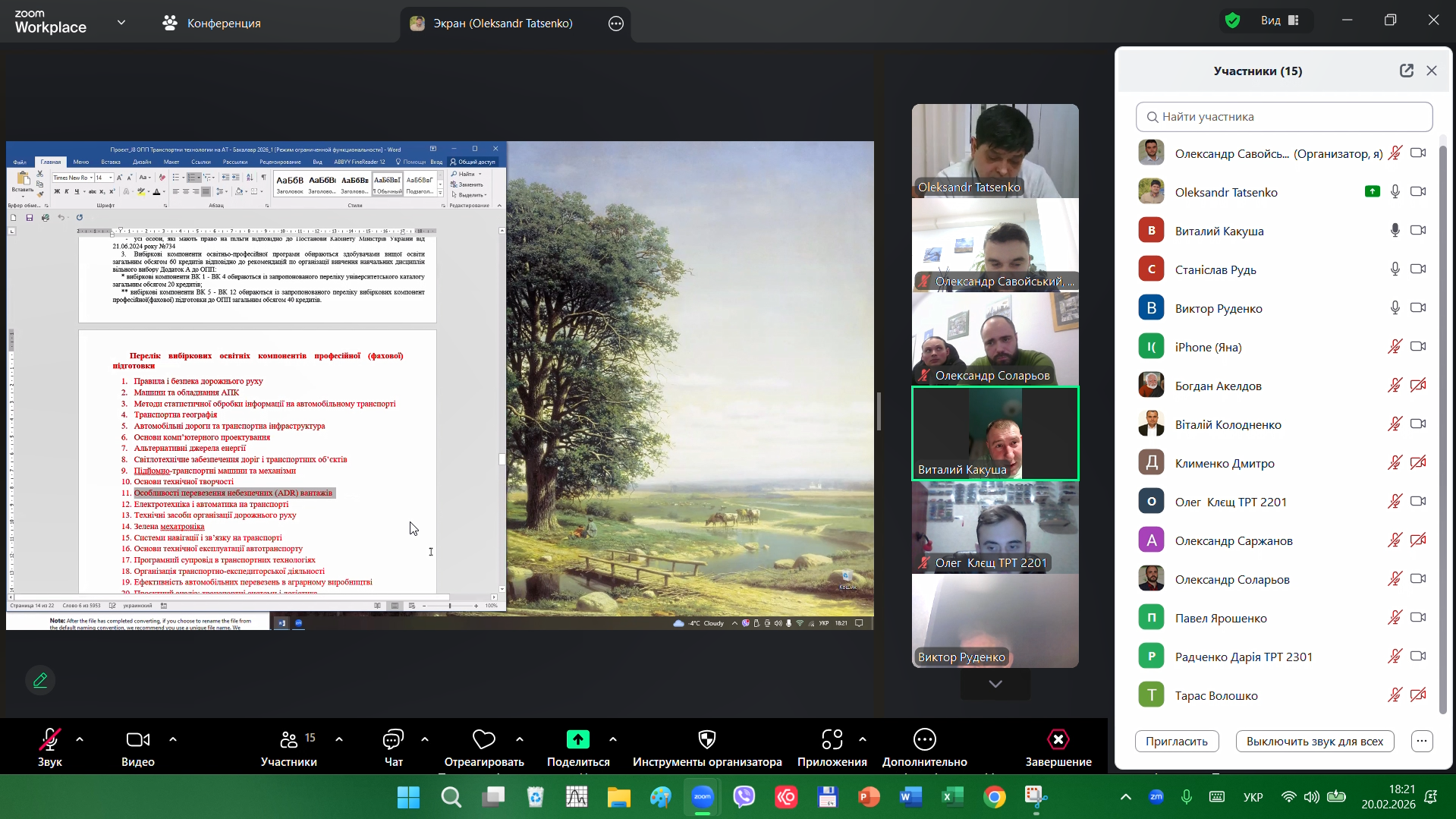Click the Пригласить button
The width and height of the screenshot is (1456, 819).
(1176, 741)
